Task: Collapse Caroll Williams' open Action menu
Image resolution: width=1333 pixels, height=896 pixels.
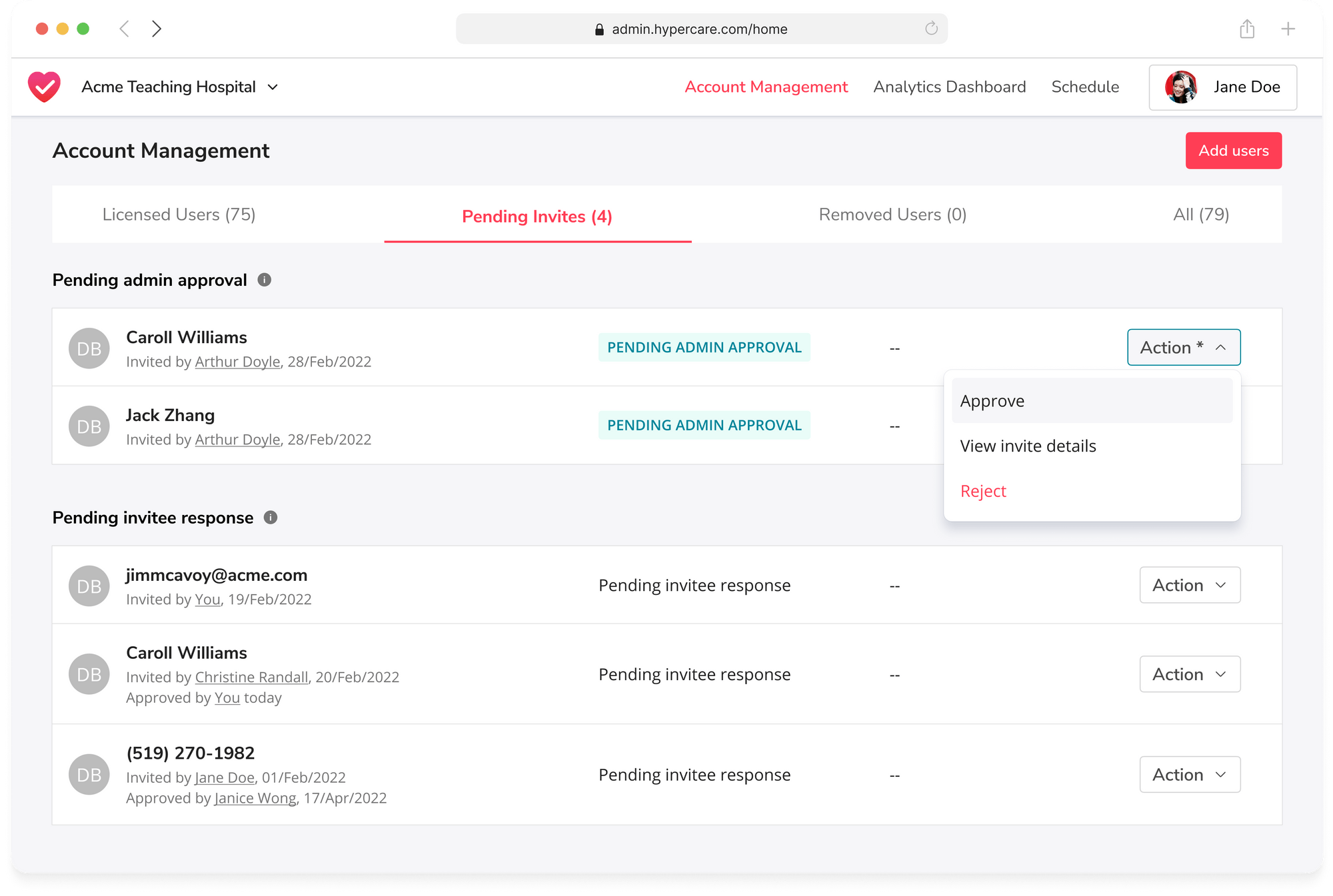Action: click(x=1183, y=347)
